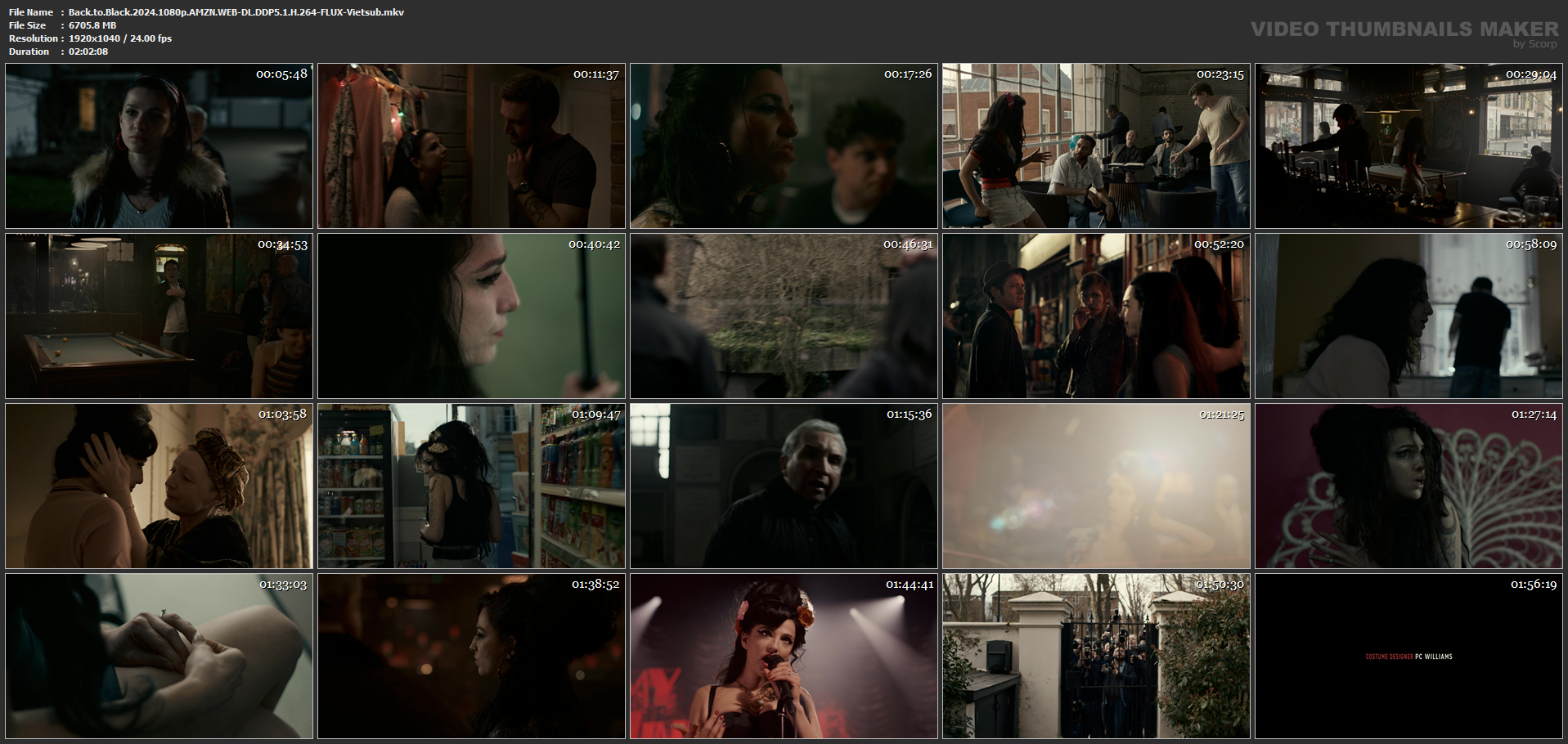The image size is (1568, 744).
Task: Click the duration value 02:02:08
Action: pos(88,52)
